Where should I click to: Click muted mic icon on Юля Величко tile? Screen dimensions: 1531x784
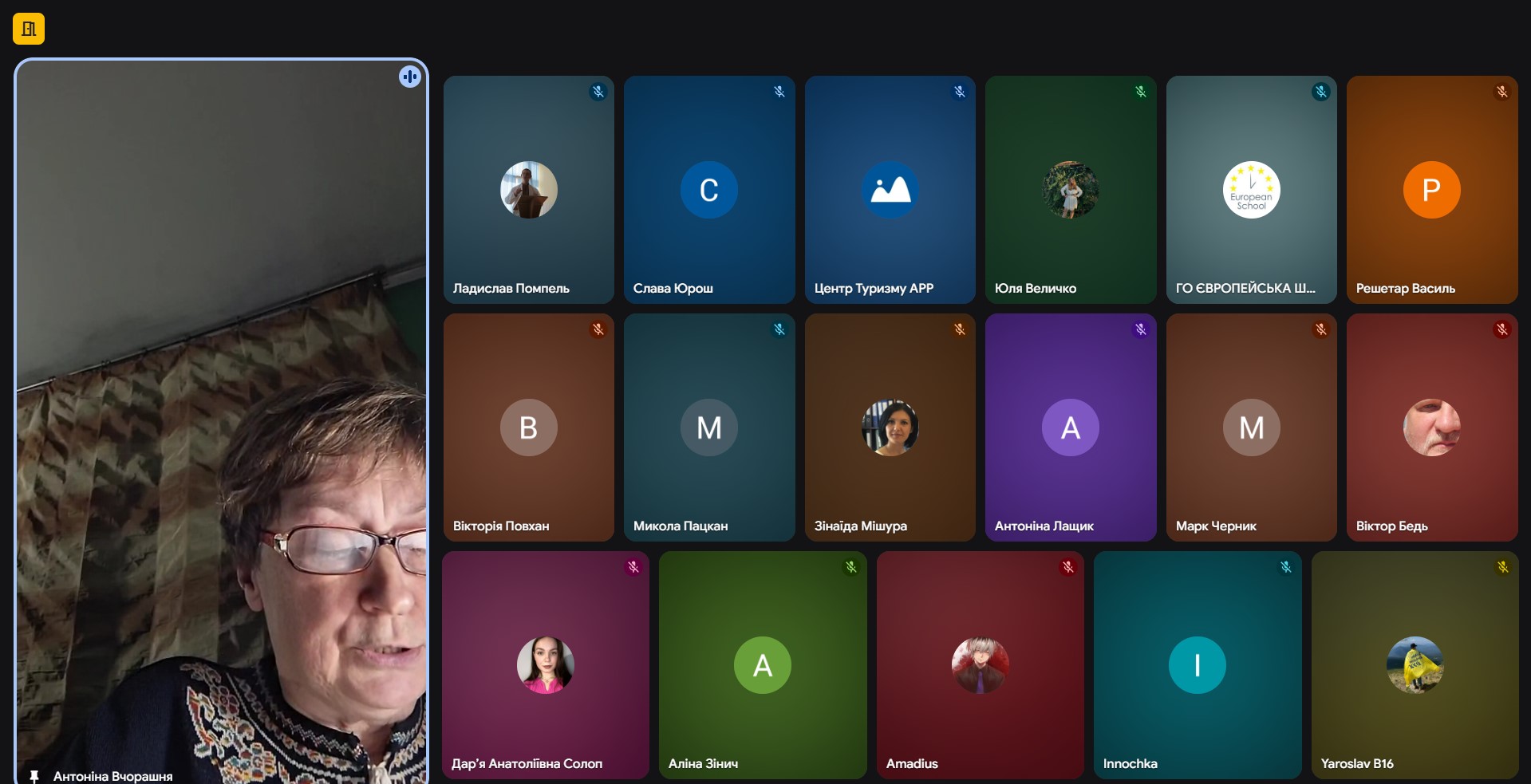(1141, 92)
